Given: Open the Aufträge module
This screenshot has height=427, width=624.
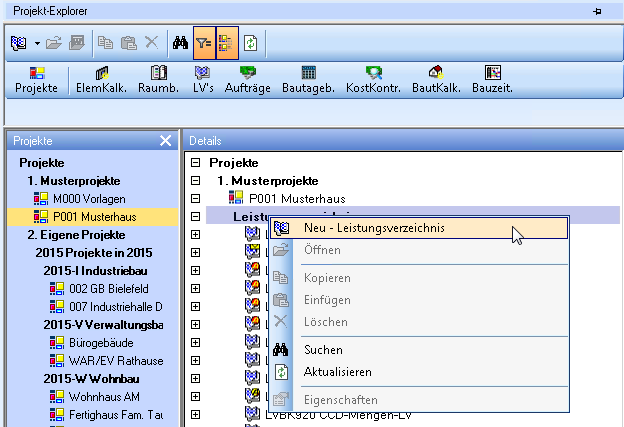Looking at the screenshot, I should click(248, 79).
